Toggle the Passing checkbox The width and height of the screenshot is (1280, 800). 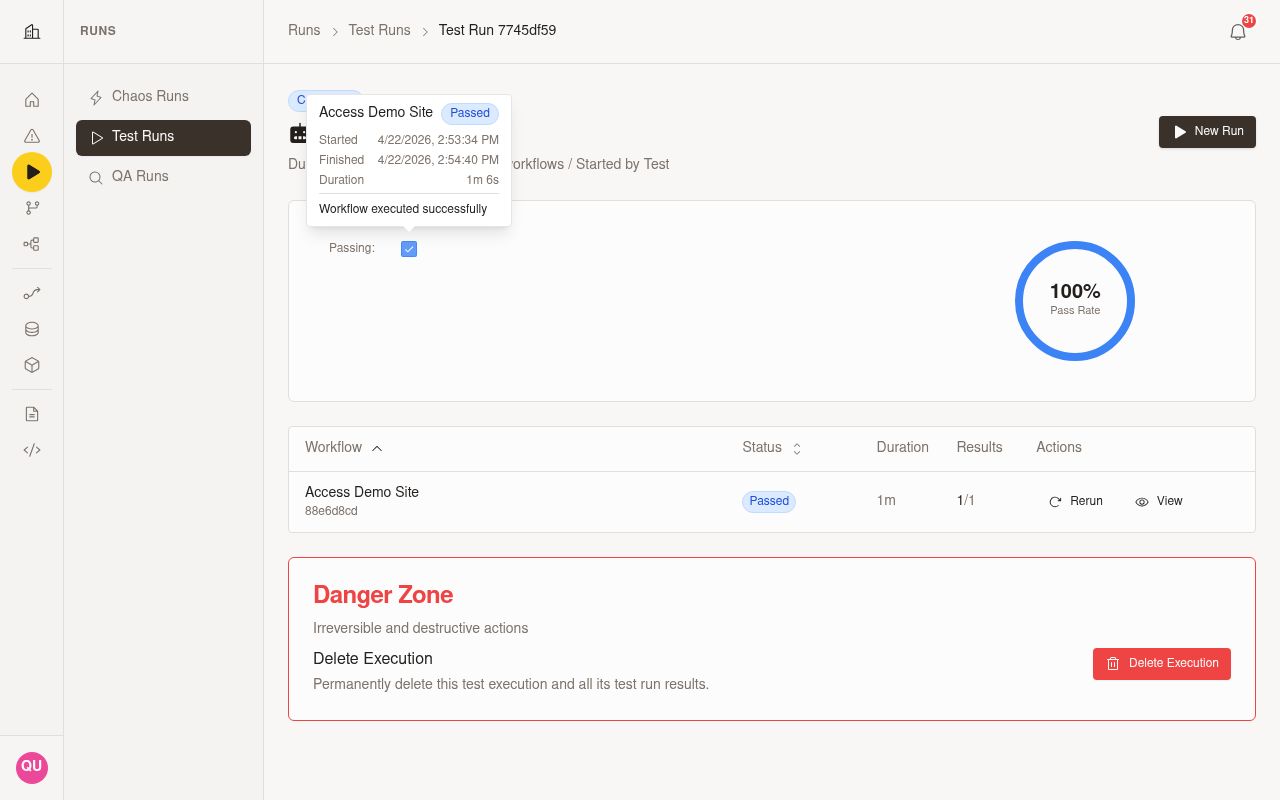coord(409,249)
